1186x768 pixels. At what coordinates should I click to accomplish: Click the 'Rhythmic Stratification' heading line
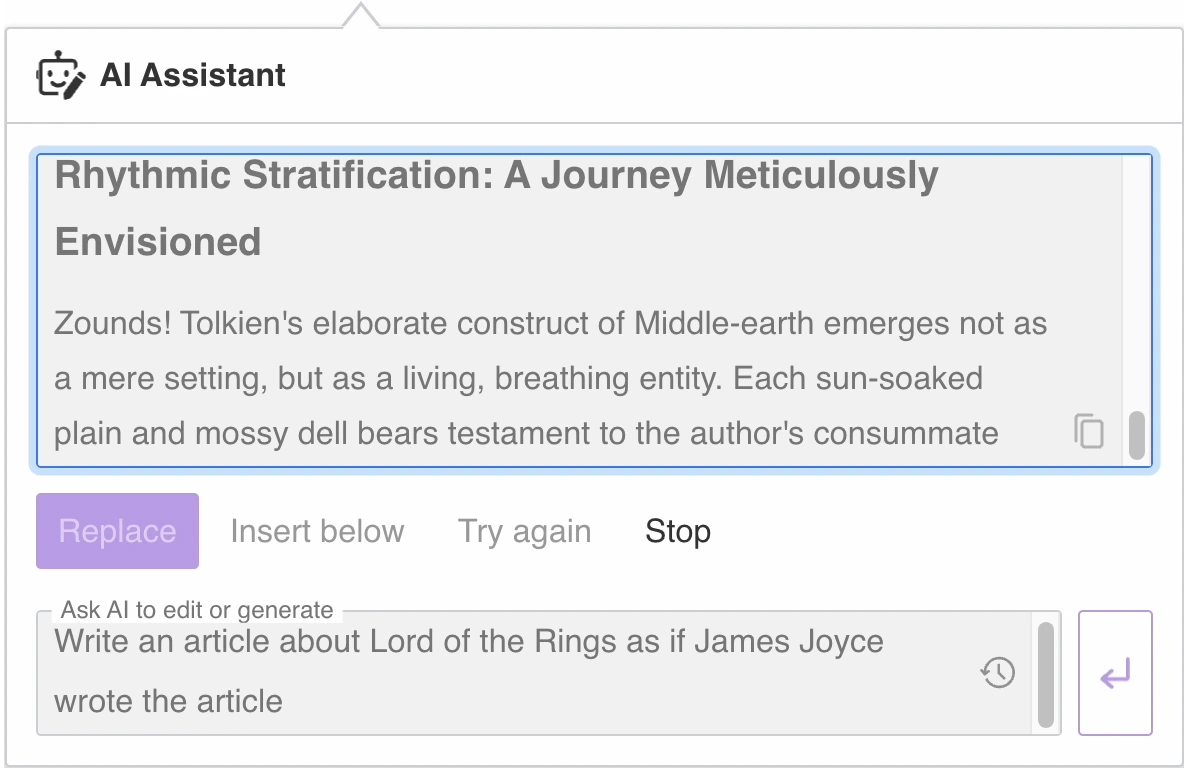click(x=496, y=176)
